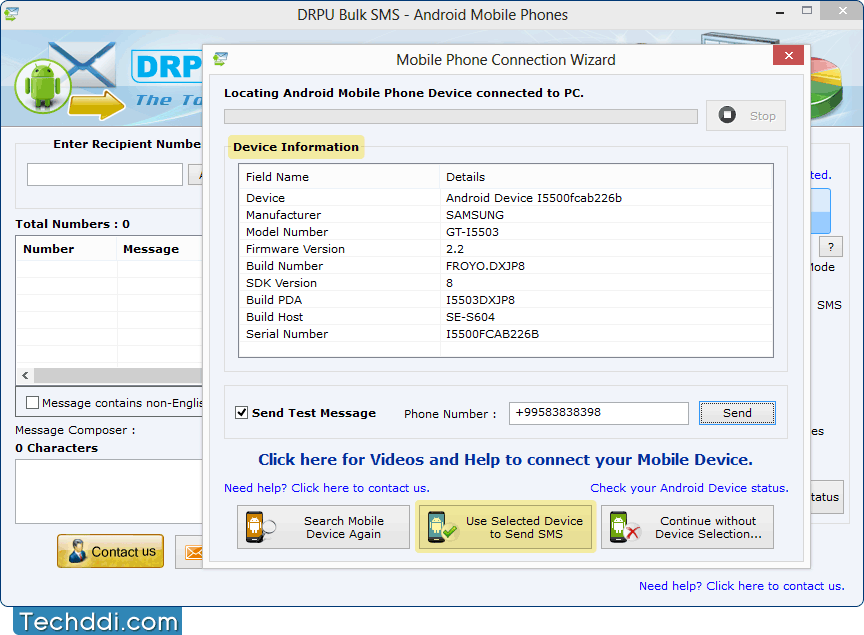Click the question mark help button

point(831,247)
